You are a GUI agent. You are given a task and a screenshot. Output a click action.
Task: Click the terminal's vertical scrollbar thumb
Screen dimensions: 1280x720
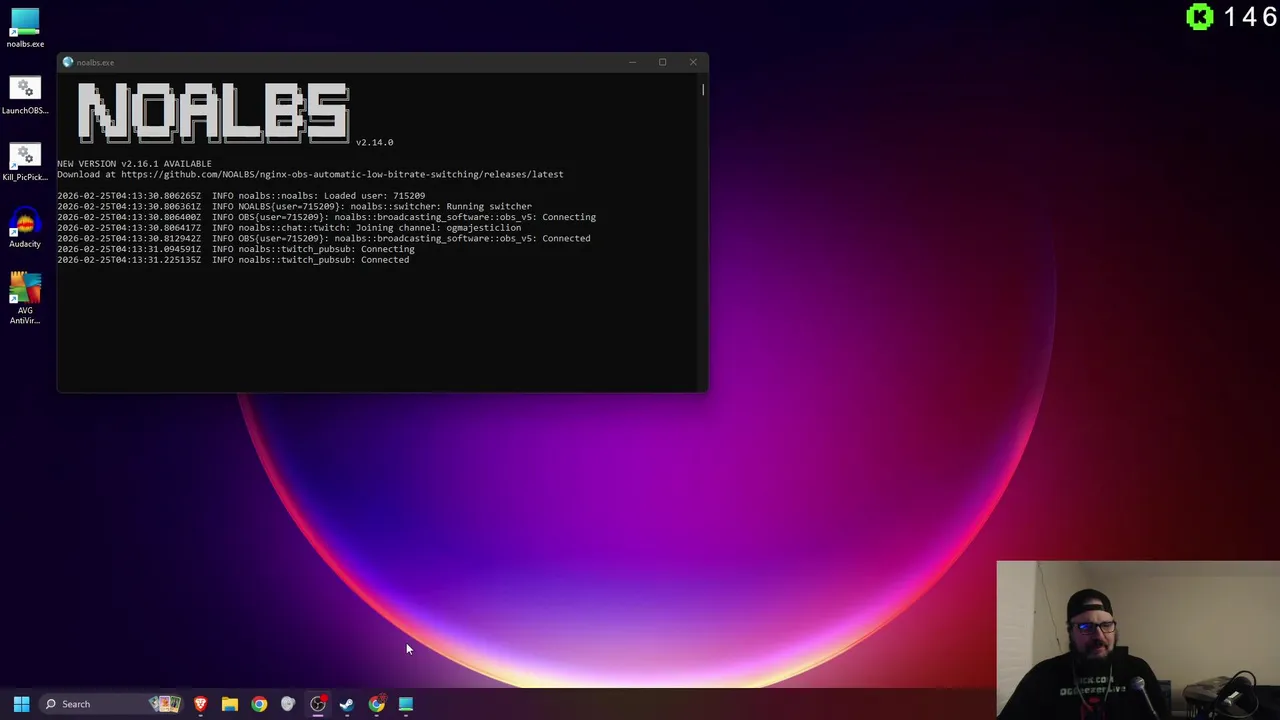(703, 90)
